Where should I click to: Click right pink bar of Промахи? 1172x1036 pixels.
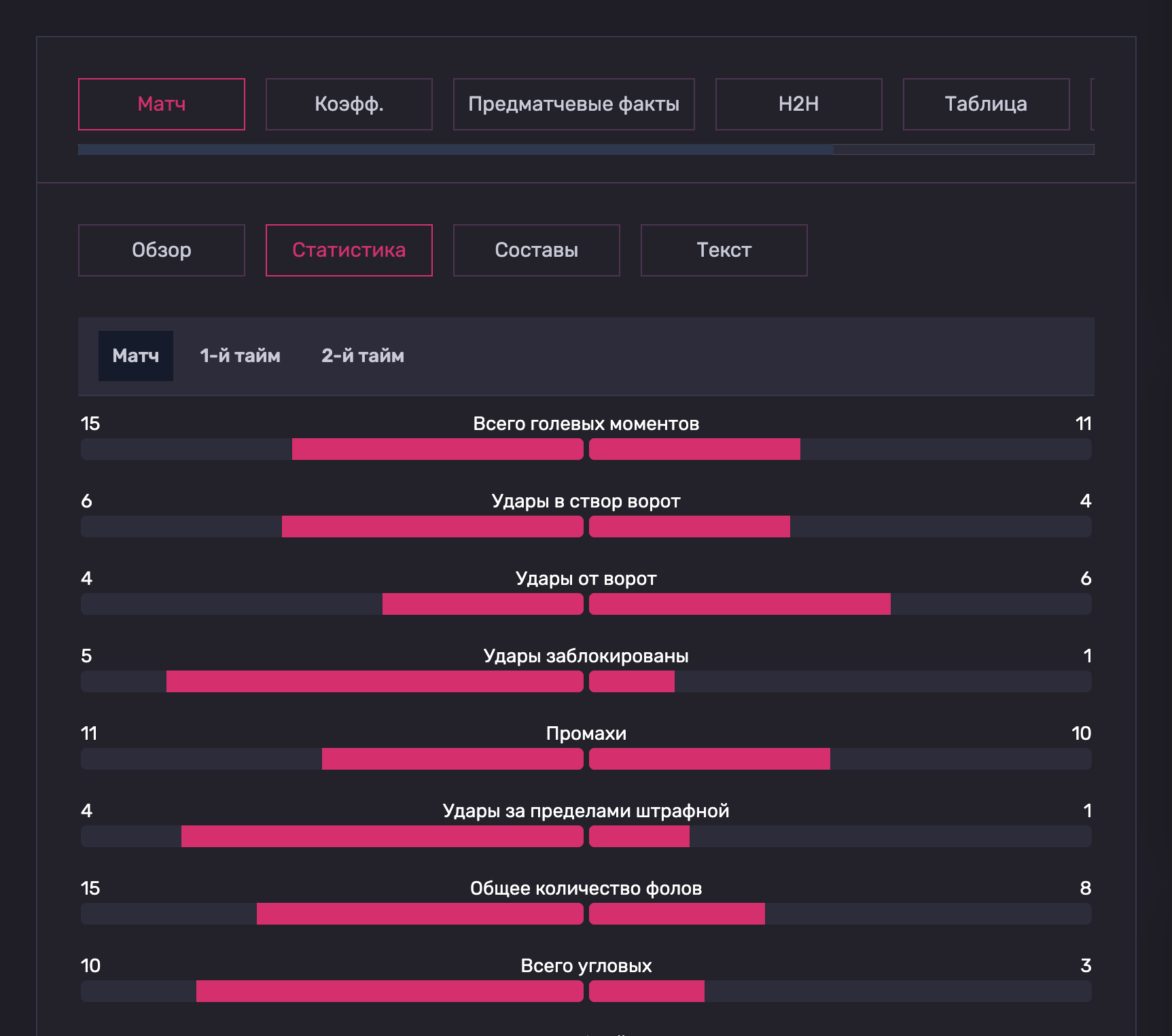point(709,759)
